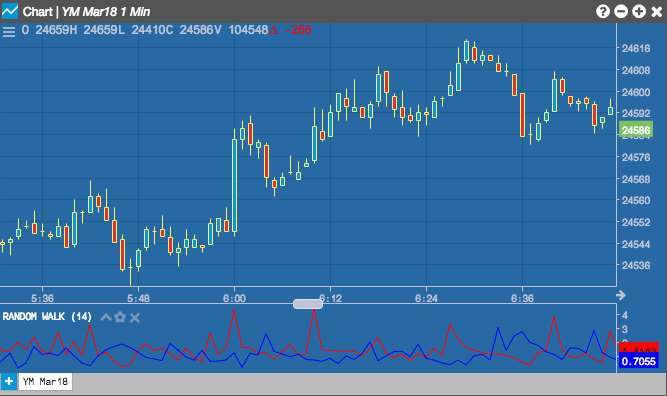Click the red -266 delta value
The image size is (667, 396).
click(x=298, y=30)
